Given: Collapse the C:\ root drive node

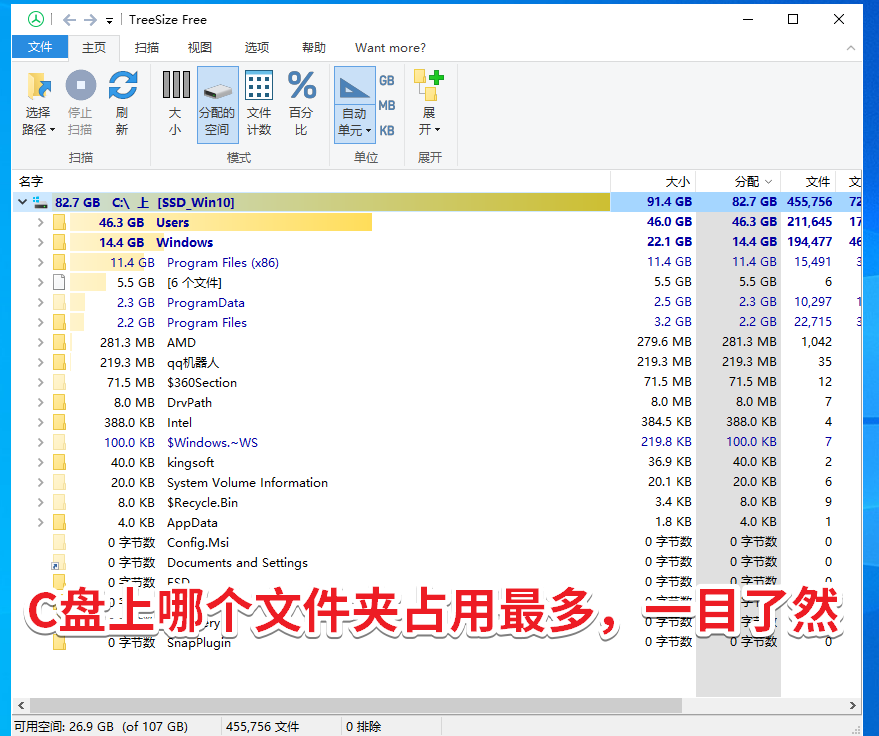Looking at the screenshot, I should (22, 202).
